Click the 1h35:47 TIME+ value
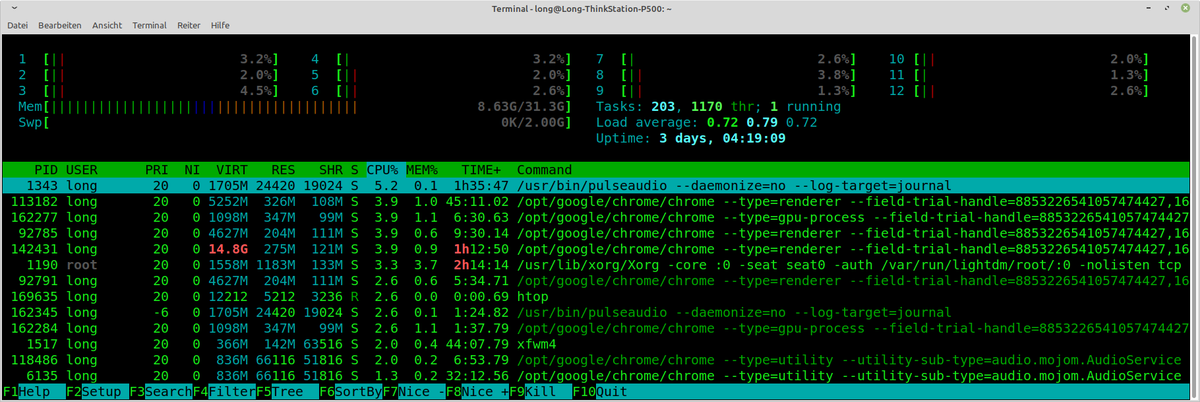Viewport: 1200px width, 402px height. click(x=482, y=186)
